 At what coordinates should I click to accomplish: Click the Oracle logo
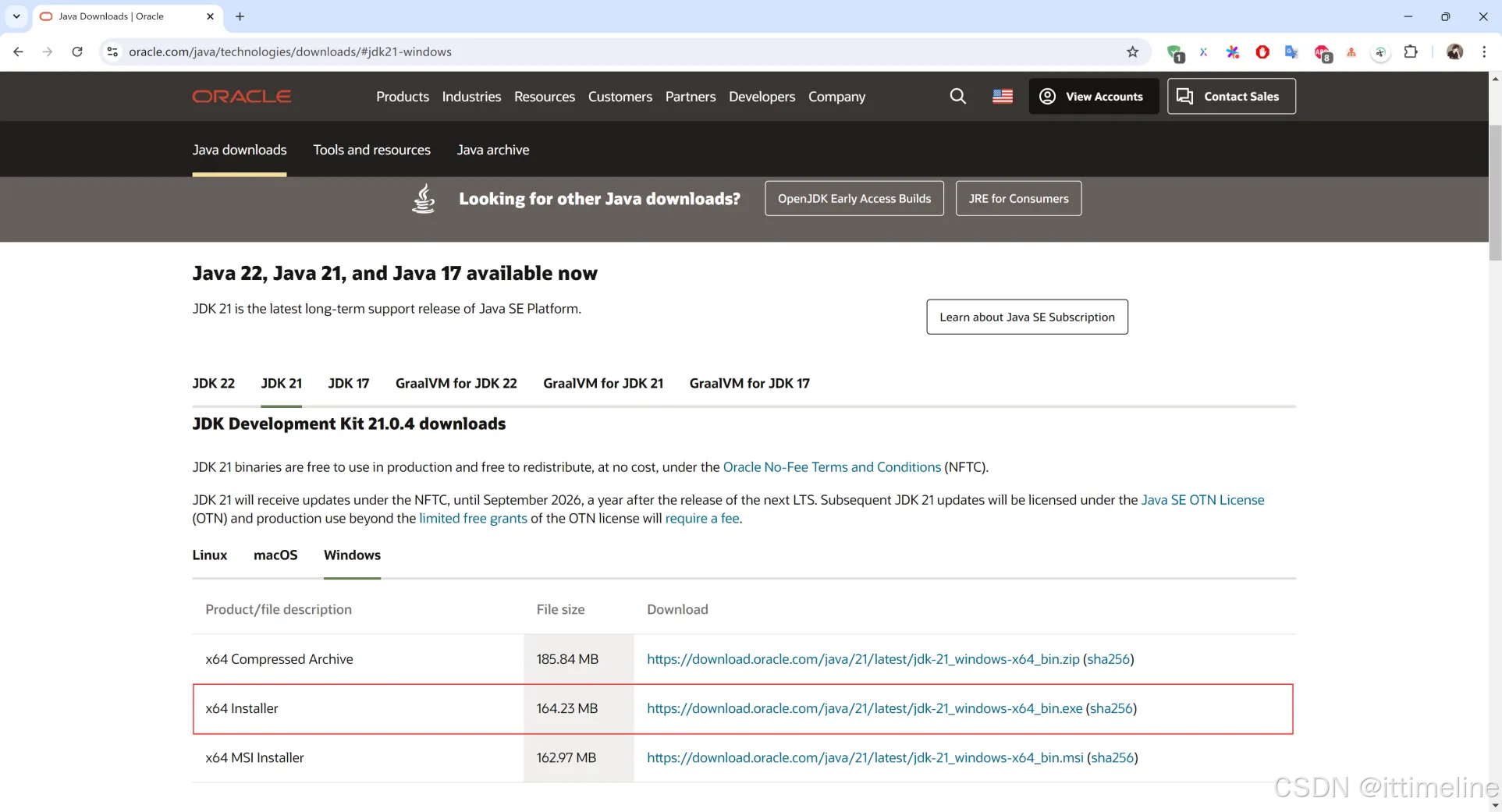[242, 96]
